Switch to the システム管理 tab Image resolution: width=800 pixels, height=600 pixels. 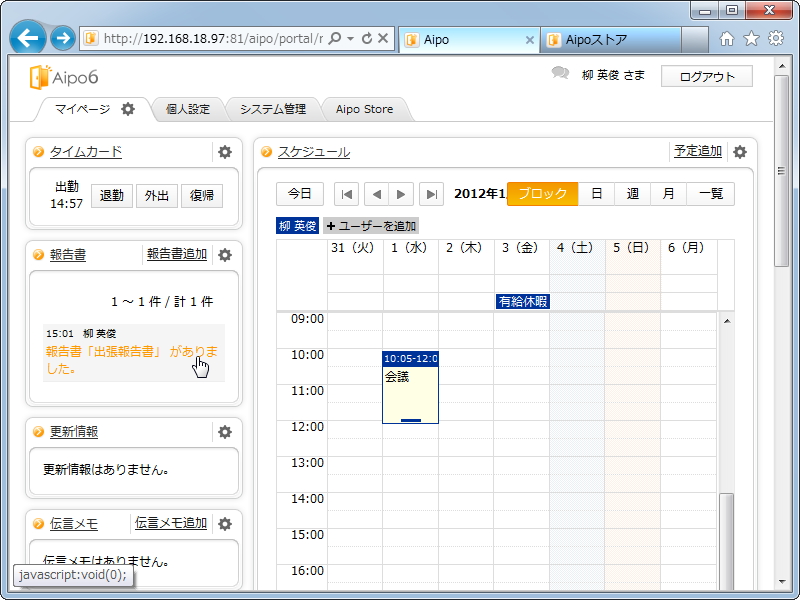tap(273, 110)
